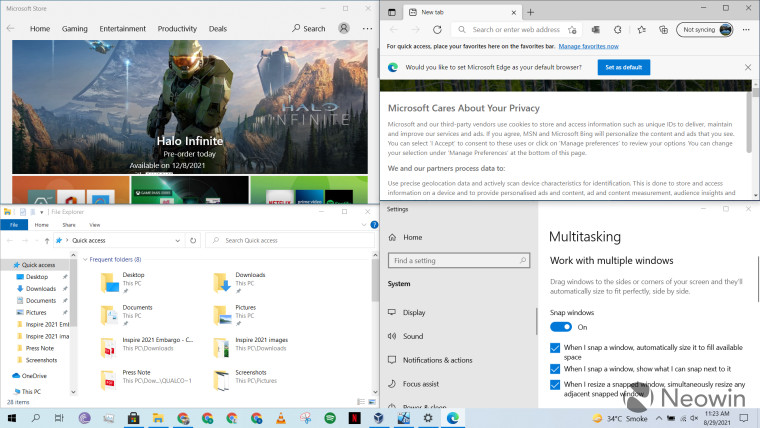
Task: Open File Explorer help icon
Action: point(374,225)
